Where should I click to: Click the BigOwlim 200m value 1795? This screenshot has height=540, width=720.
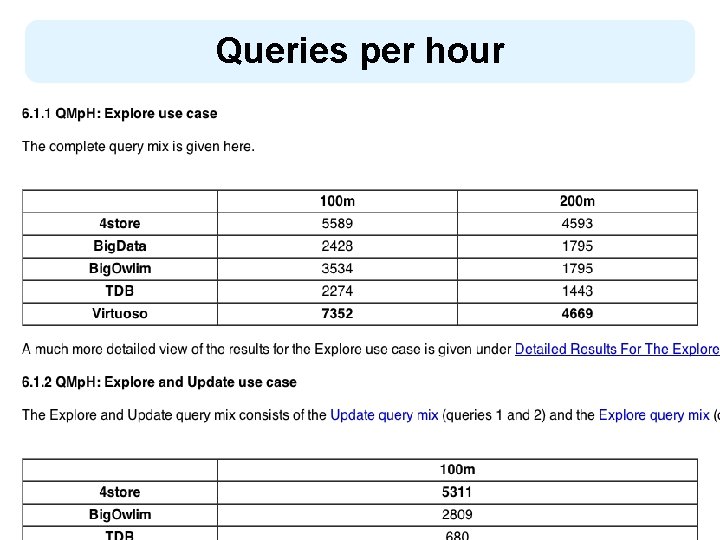577,269
